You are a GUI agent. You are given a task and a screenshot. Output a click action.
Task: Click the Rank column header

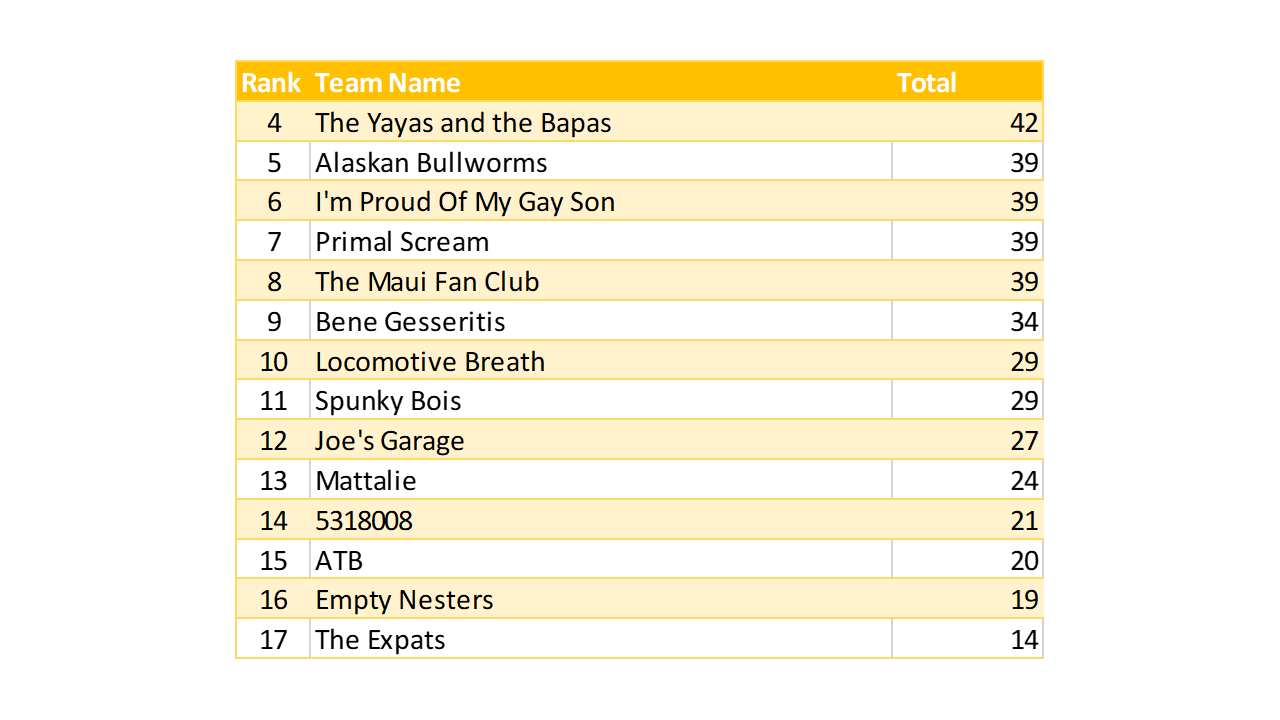pos(271,83)
